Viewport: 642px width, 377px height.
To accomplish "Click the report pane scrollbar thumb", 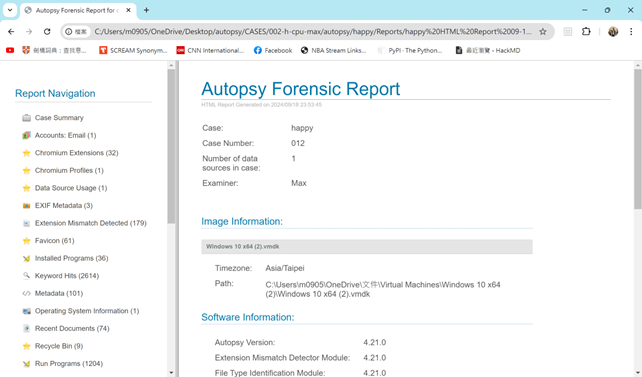I will click(637, 140).
